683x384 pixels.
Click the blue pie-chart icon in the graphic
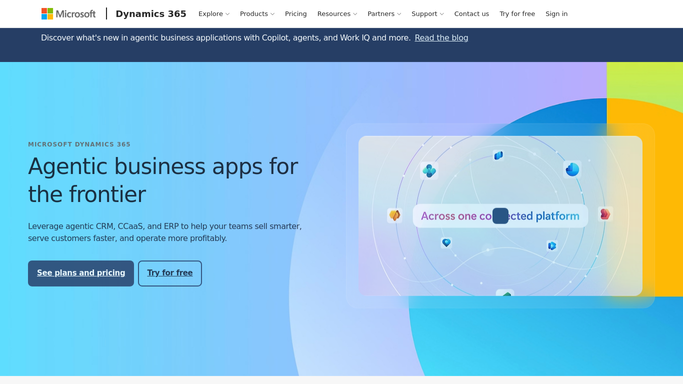[x=572, y=169]
